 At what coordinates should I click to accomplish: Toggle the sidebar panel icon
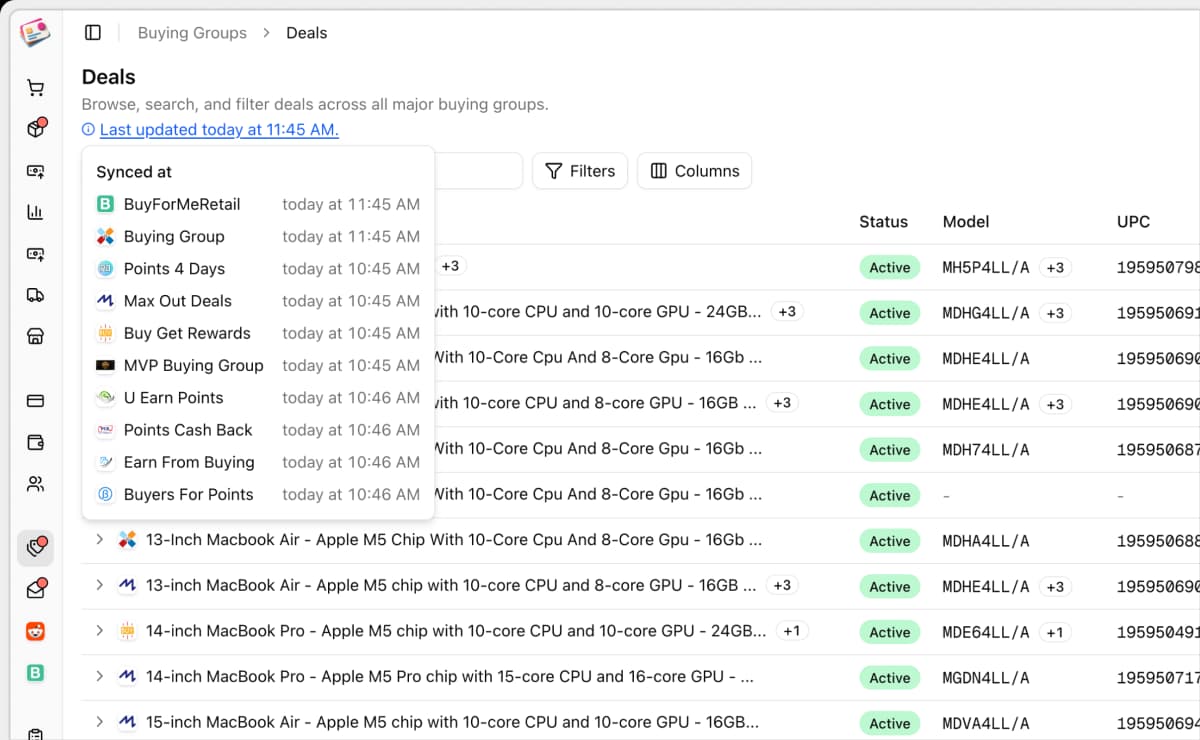click(x=93, y=33)
